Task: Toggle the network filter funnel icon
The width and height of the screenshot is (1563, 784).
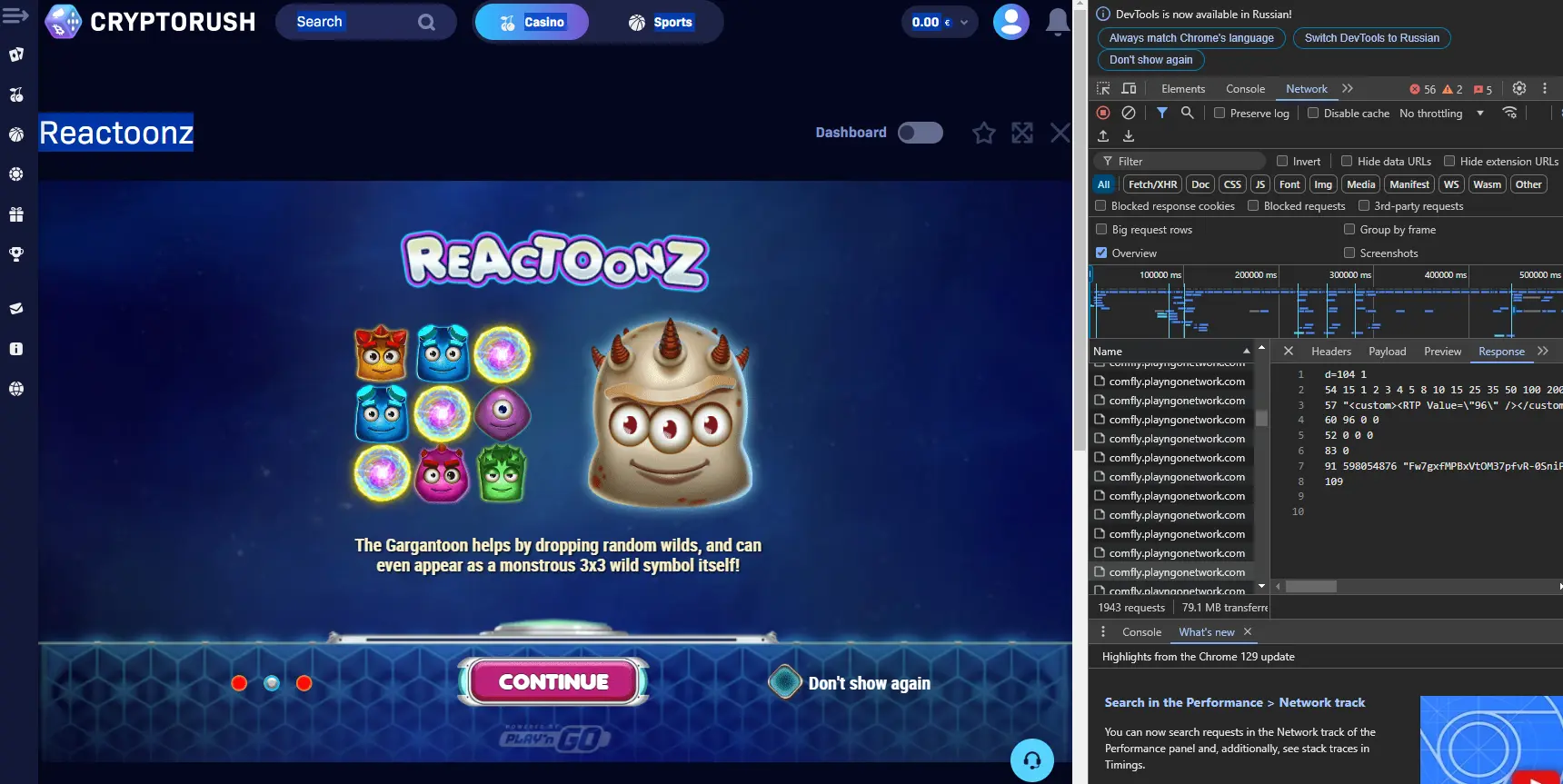Action: point(1161,113)
